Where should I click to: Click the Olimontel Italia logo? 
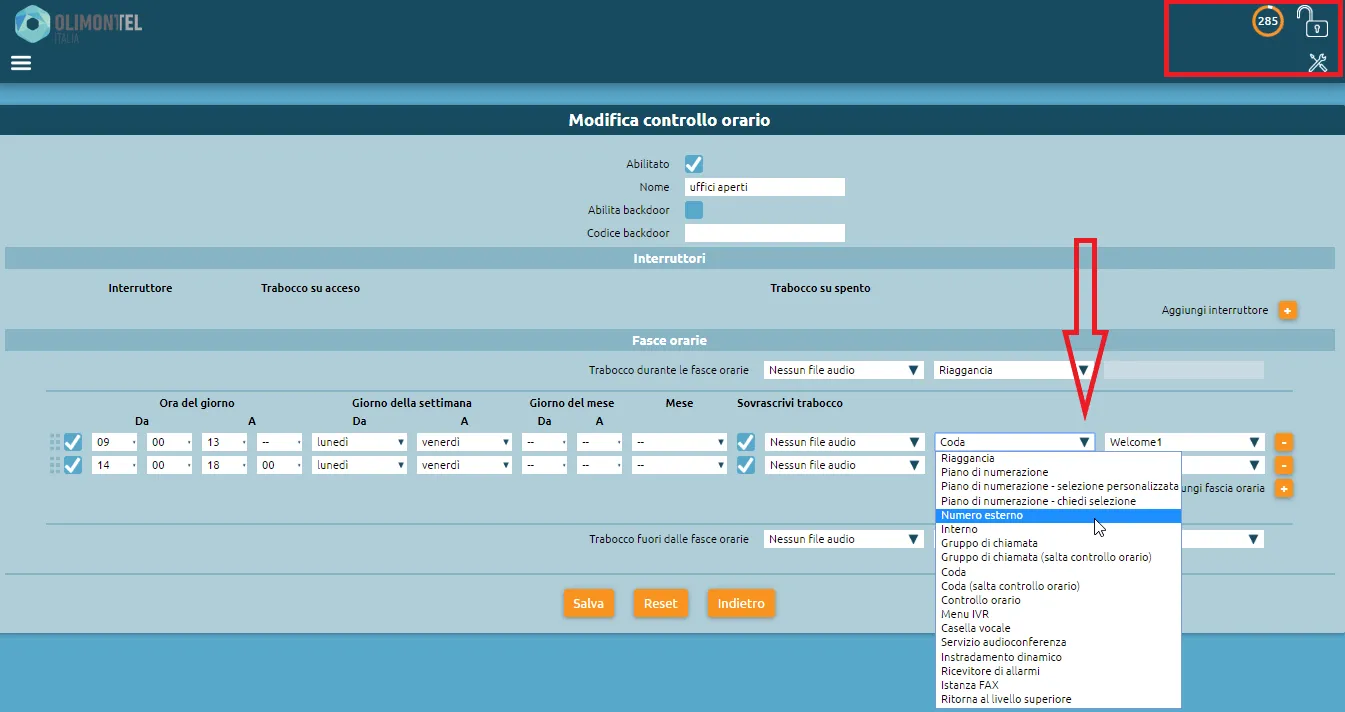78,24
